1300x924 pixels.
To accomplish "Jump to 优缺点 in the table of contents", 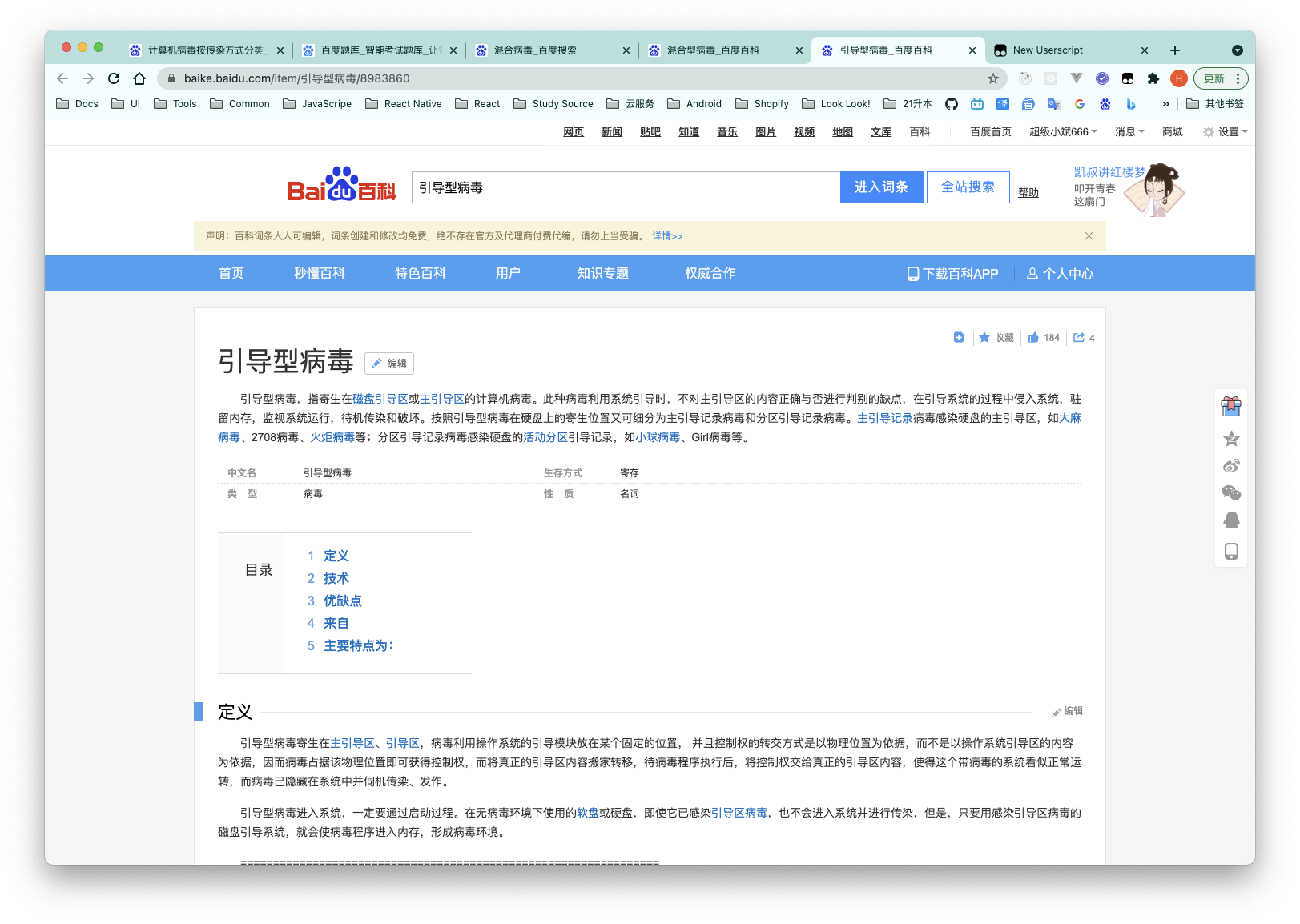I will pyautogui.click(x=343, y=601).
